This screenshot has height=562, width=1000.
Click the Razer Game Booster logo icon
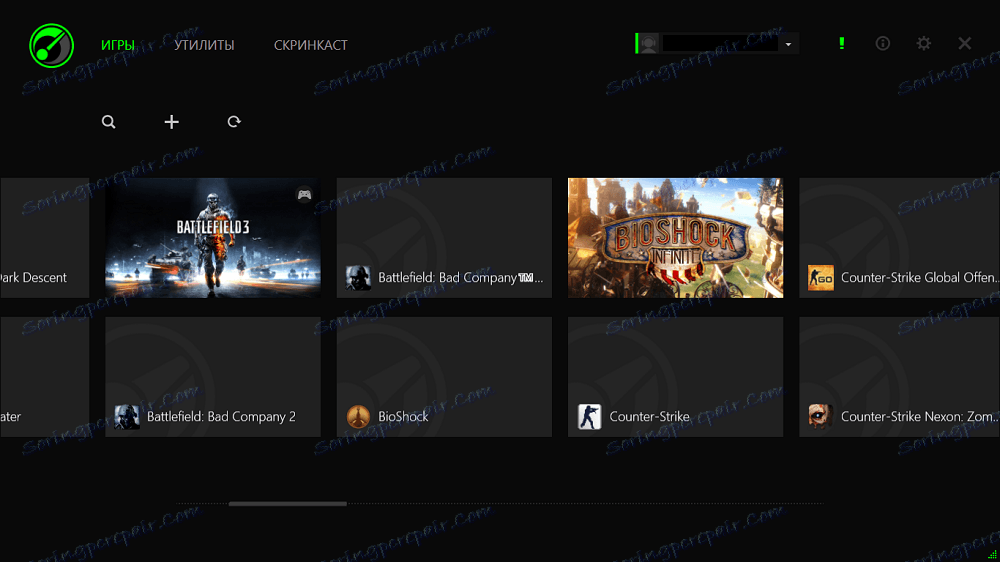[52, 45]
